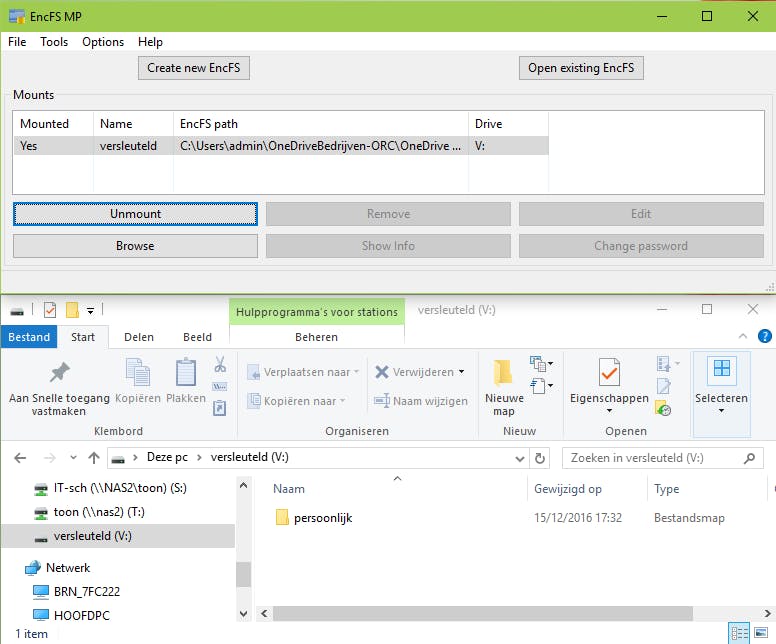Viewport: 776px width, 644px height.
Task: Expand the address bar history dropdown
Action: (518, 458)
